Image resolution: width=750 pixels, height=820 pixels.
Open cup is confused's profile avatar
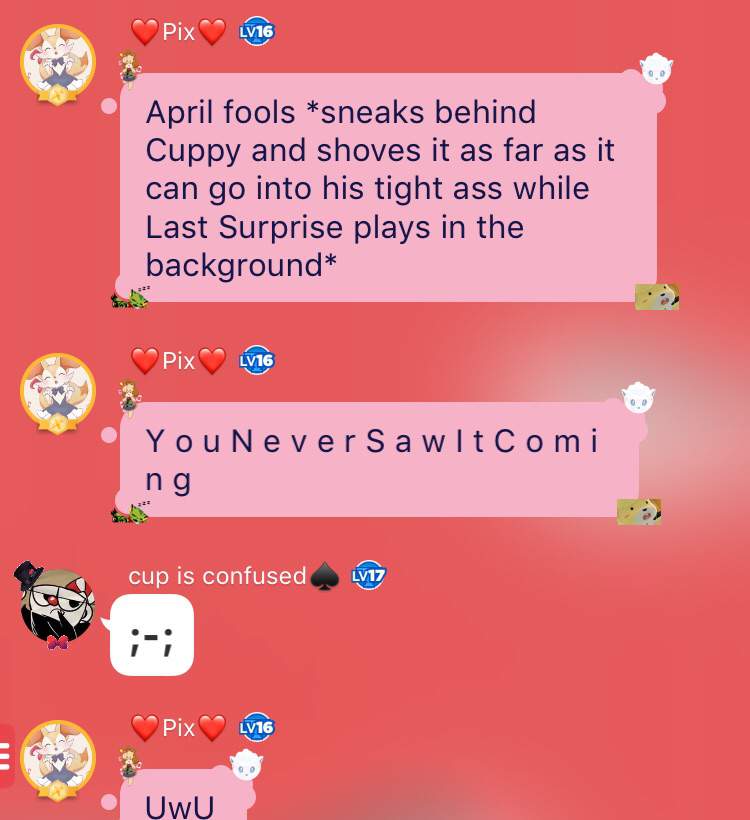pos(56,606)
